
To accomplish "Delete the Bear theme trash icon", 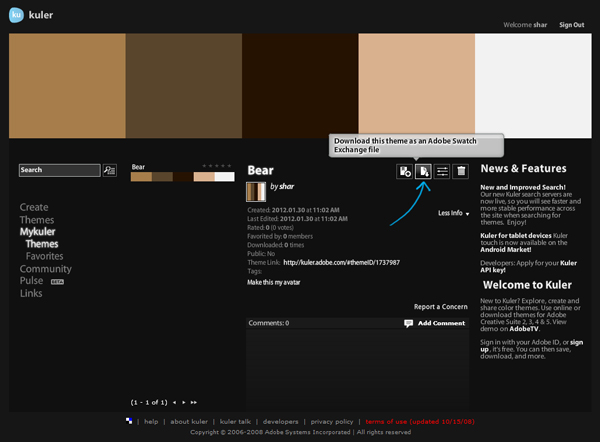I will pyautogui.click(x=461, y=171).
